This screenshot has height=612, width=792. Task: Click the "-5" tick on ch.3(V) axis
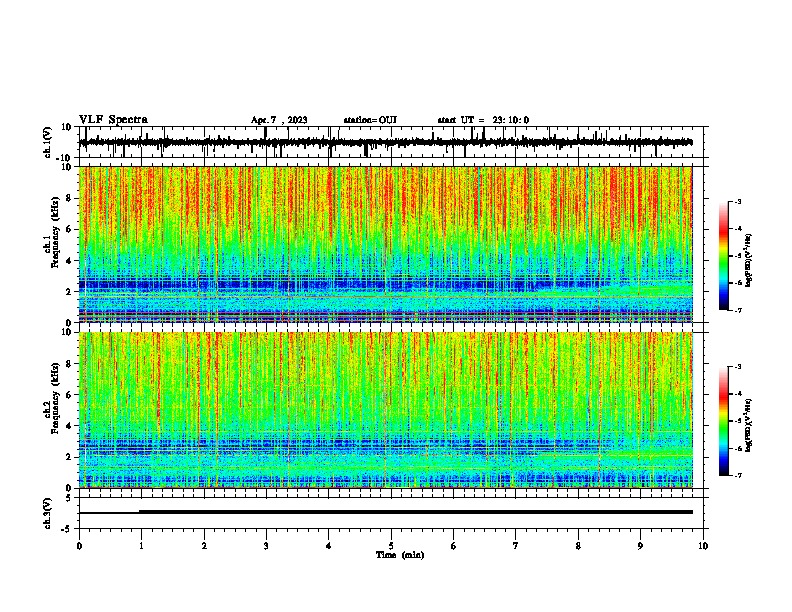(x=67, y=529)
